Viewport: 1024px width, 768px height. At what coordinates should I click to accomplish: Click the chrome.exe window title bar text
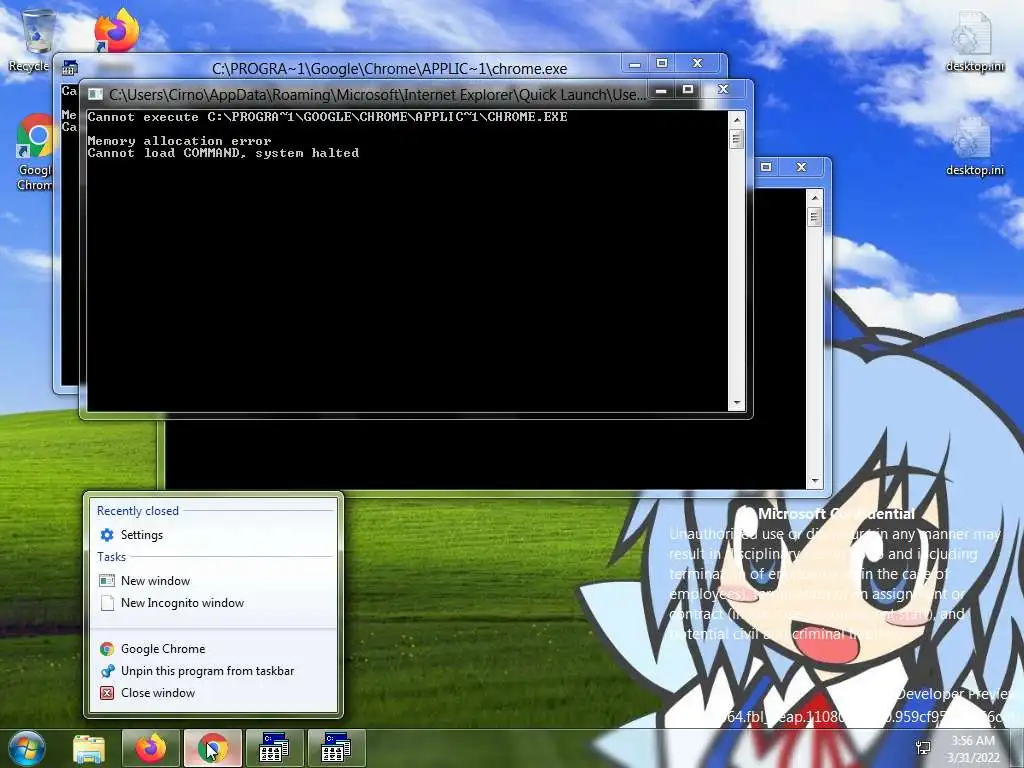(x=389, y=69)
